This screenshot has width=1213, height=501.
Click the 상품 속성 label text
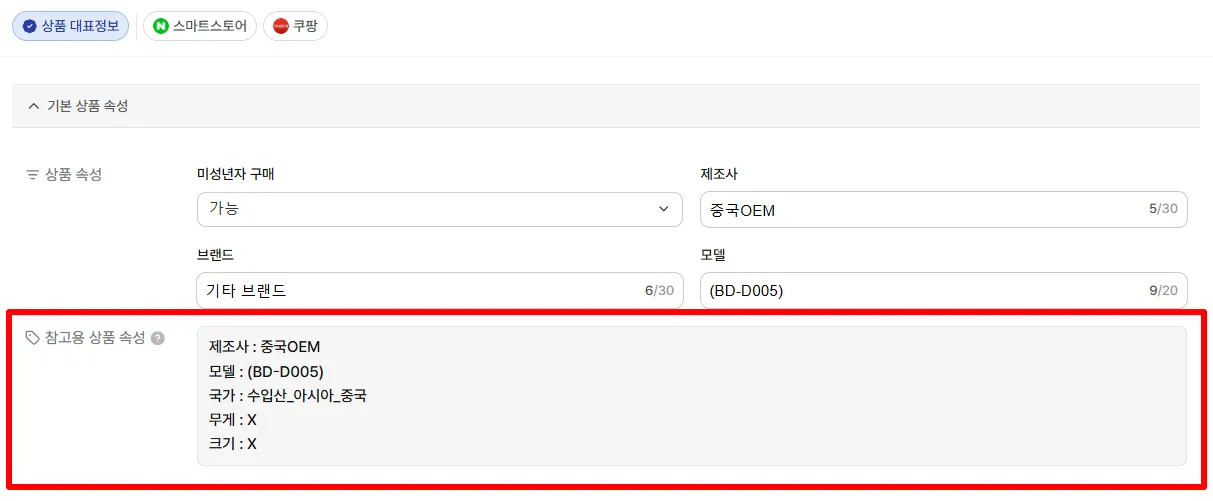(73, 175)
